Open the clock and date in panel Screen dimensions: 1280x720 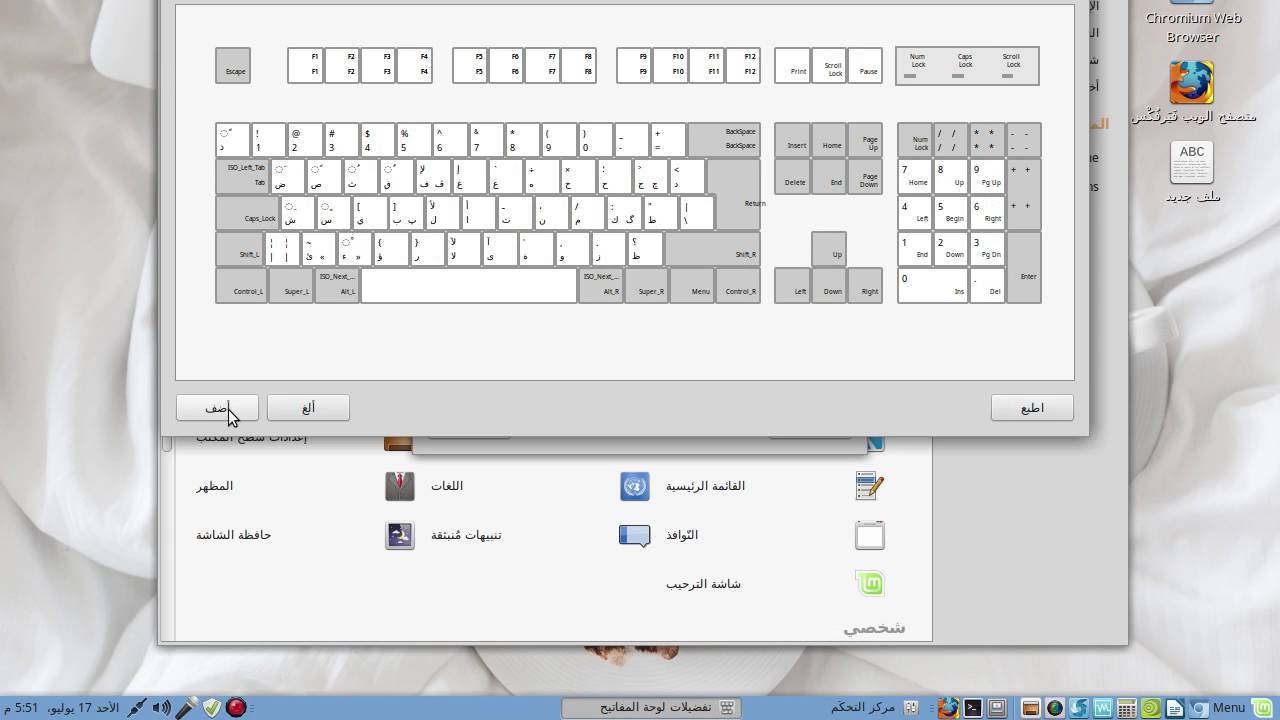click(61, 708)
